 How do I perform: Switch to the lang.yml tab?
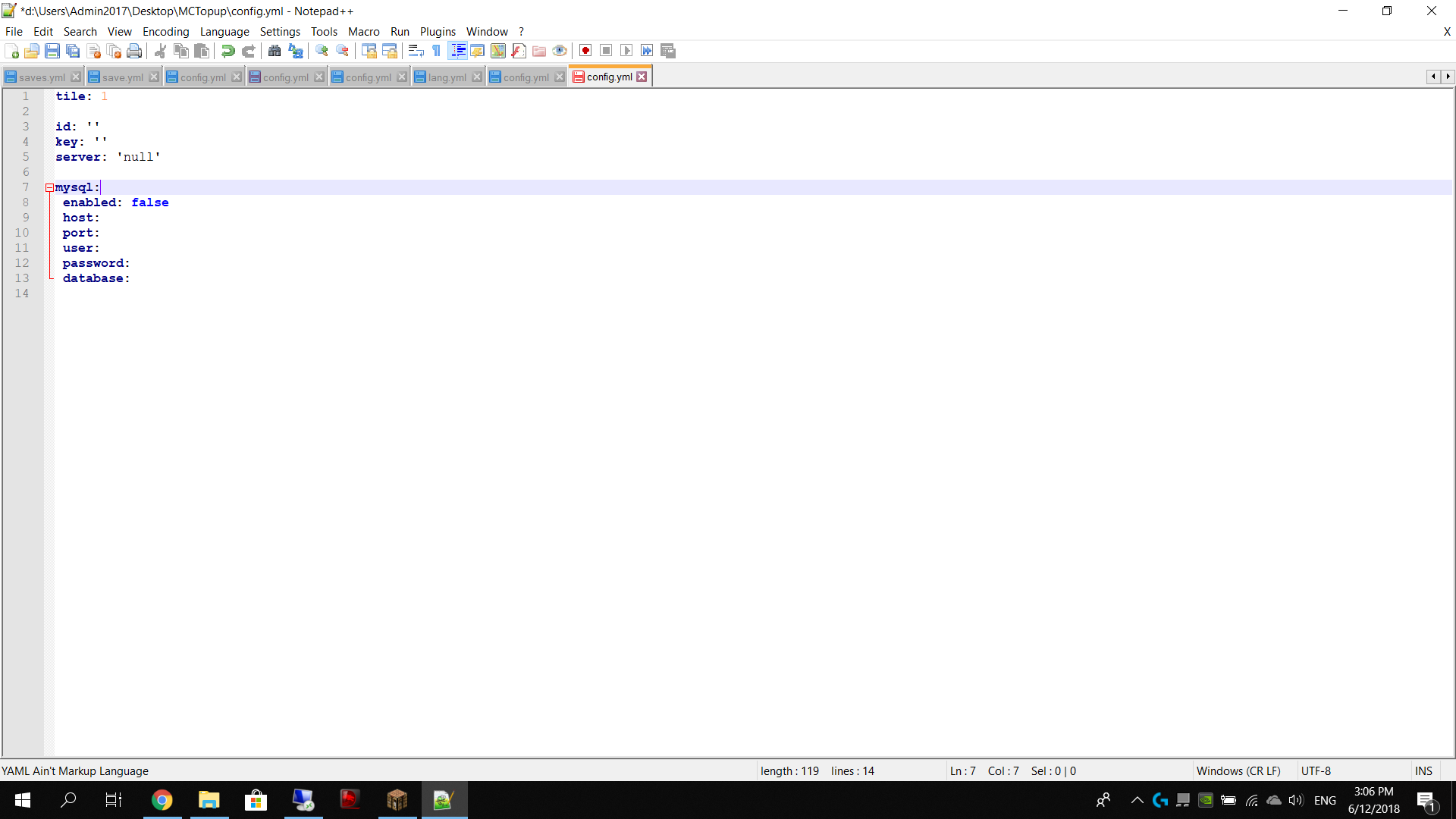pos(447,77)
